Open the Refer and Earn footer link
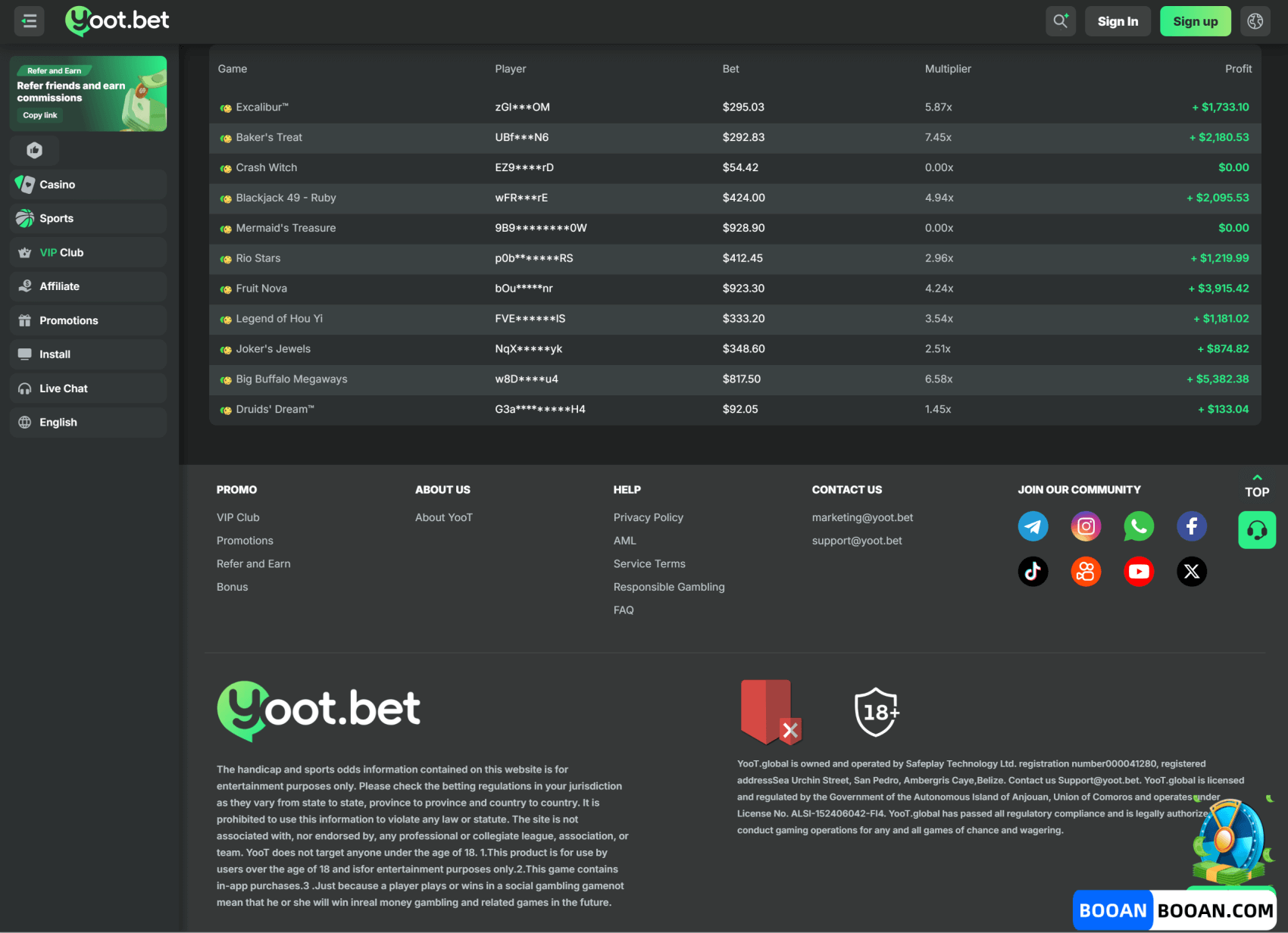The height and width of the screenshot is (933, 1288). point(254,563)
